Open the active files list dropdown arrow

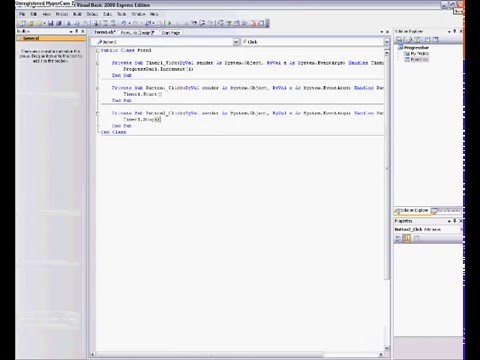pyautogui.click(x=382, y=32)
